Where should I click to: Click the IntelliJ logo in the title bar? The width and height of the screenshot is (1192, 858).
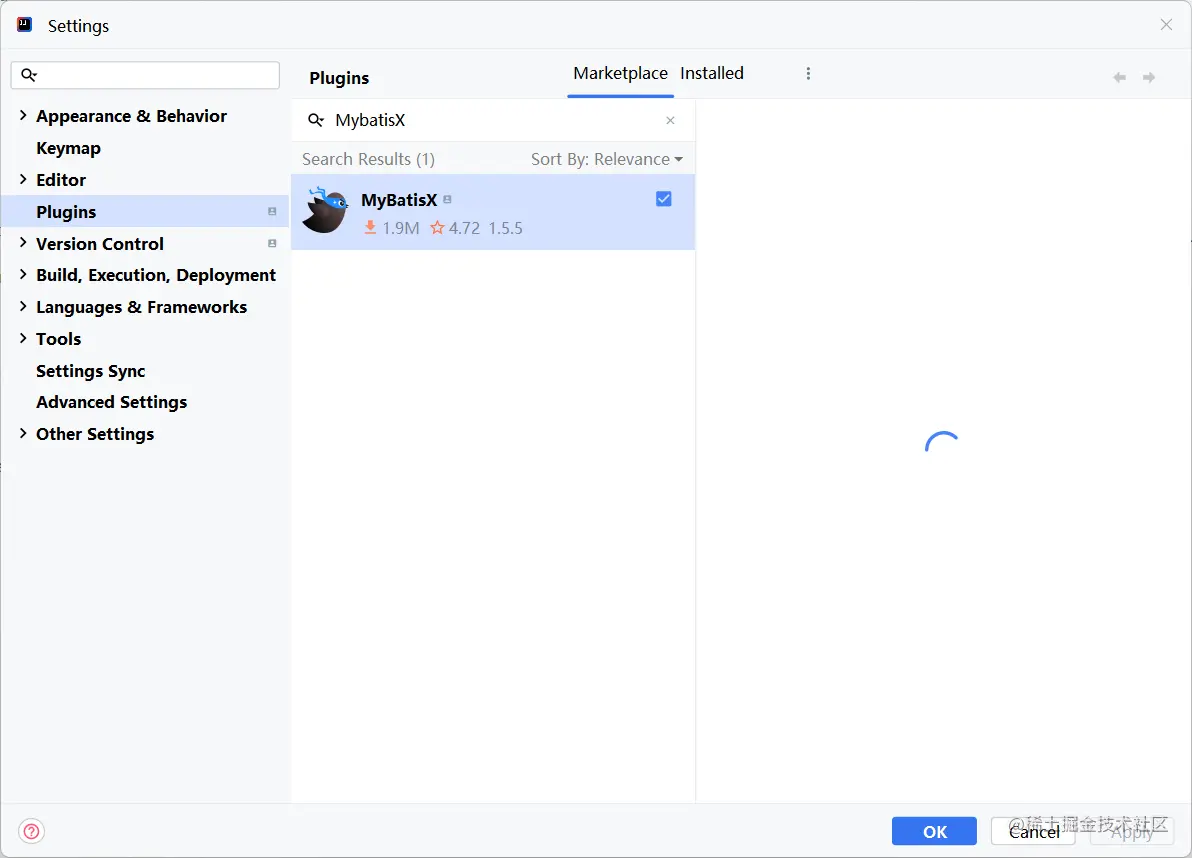(x=24, y=25)
